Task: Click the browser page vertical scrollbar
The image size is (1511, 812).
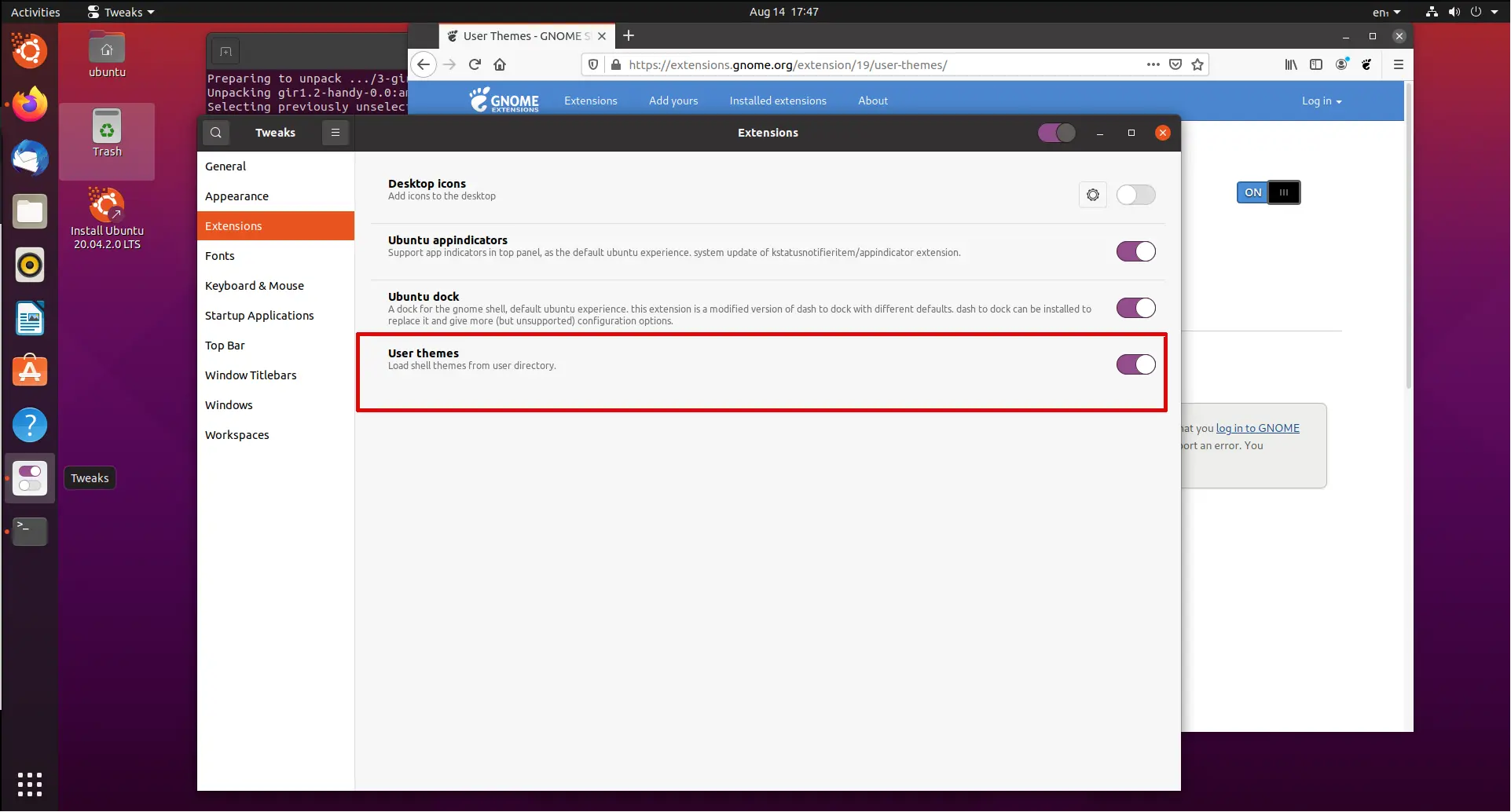Action: [1409, 236]
